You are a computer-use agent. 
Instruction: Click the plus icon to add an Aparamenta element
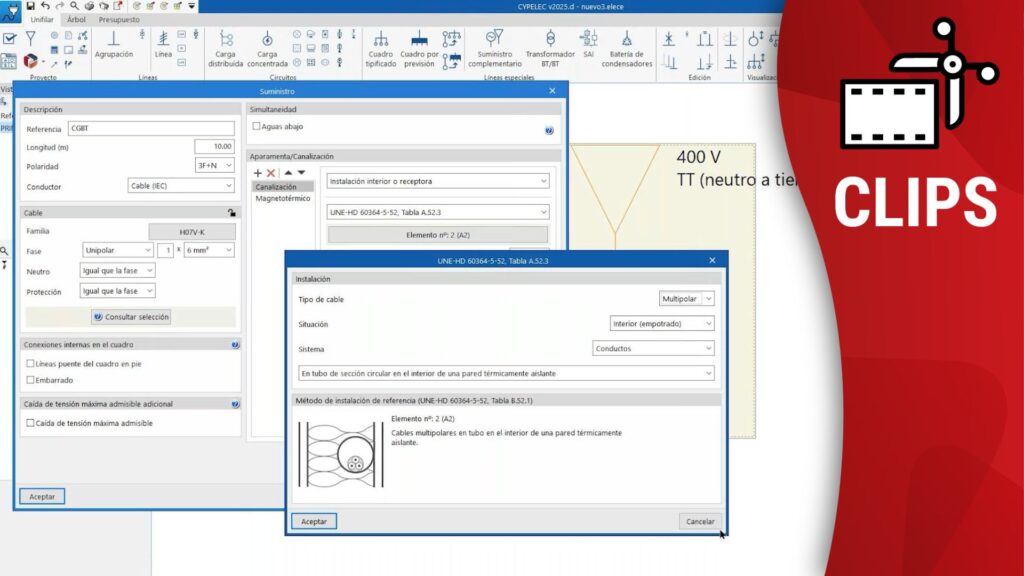point(258,173)
